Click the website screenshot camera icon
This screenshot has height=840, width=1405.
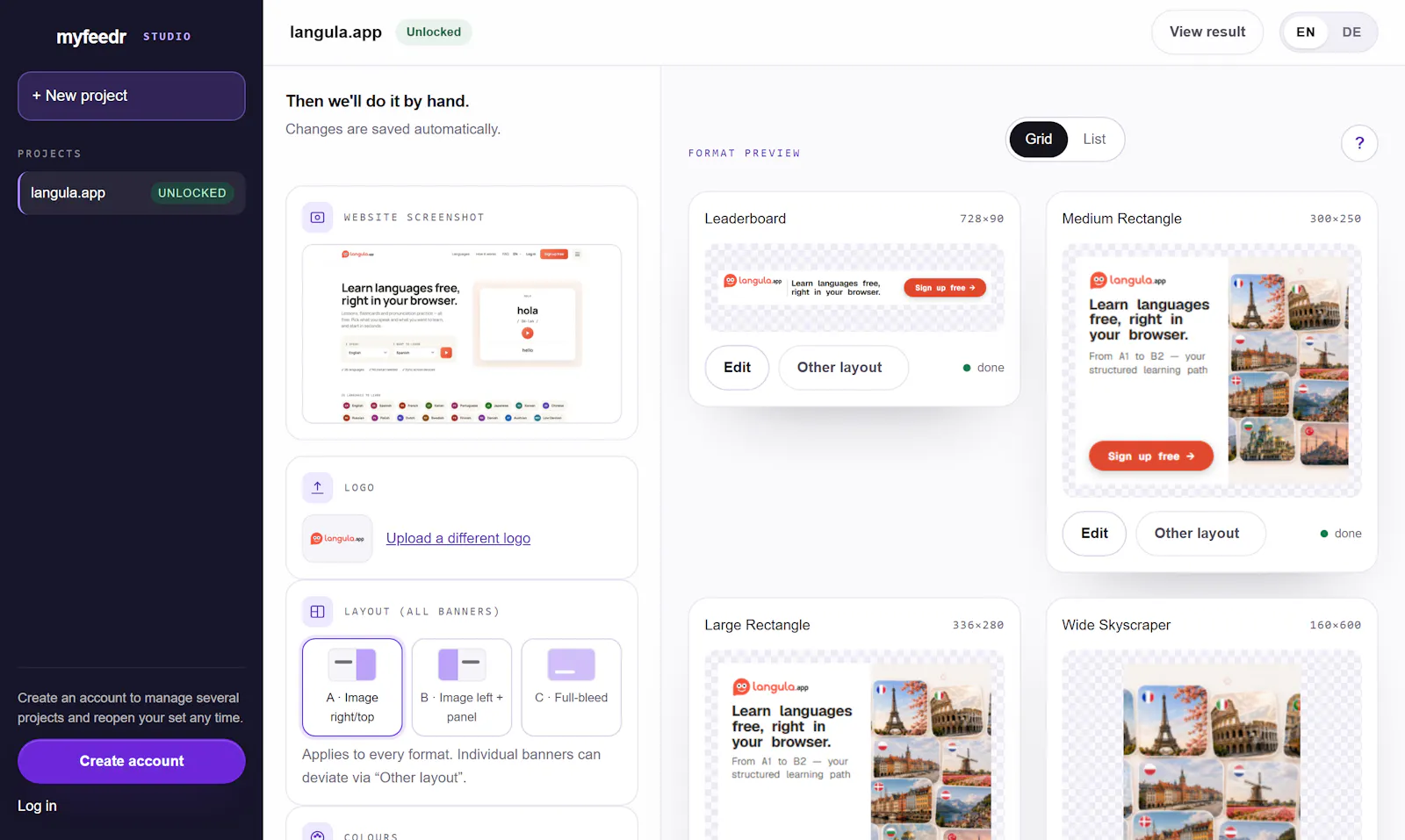click(x=318, y=218)
